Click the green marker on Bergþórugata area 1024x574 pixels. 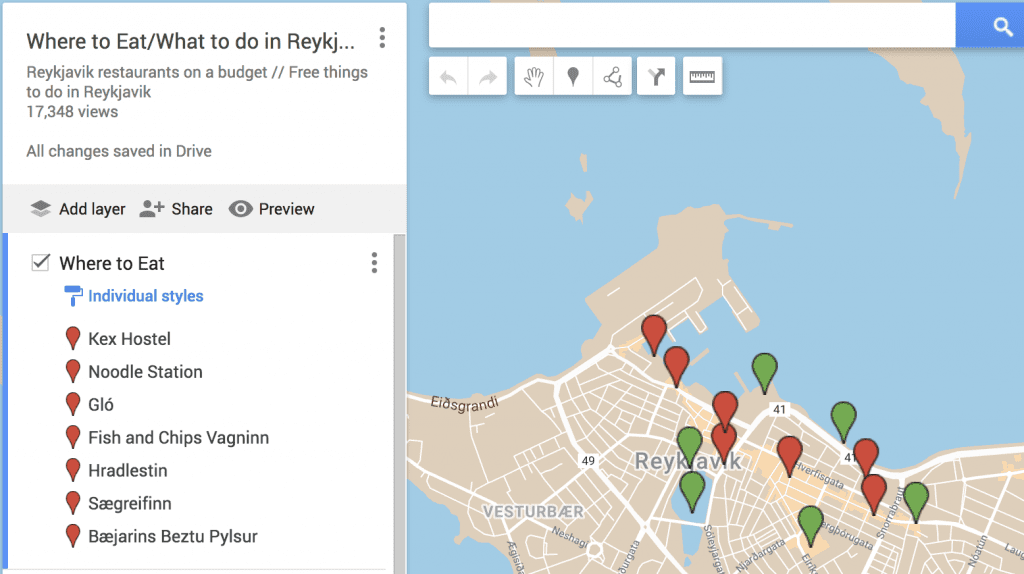pos(810,523)
